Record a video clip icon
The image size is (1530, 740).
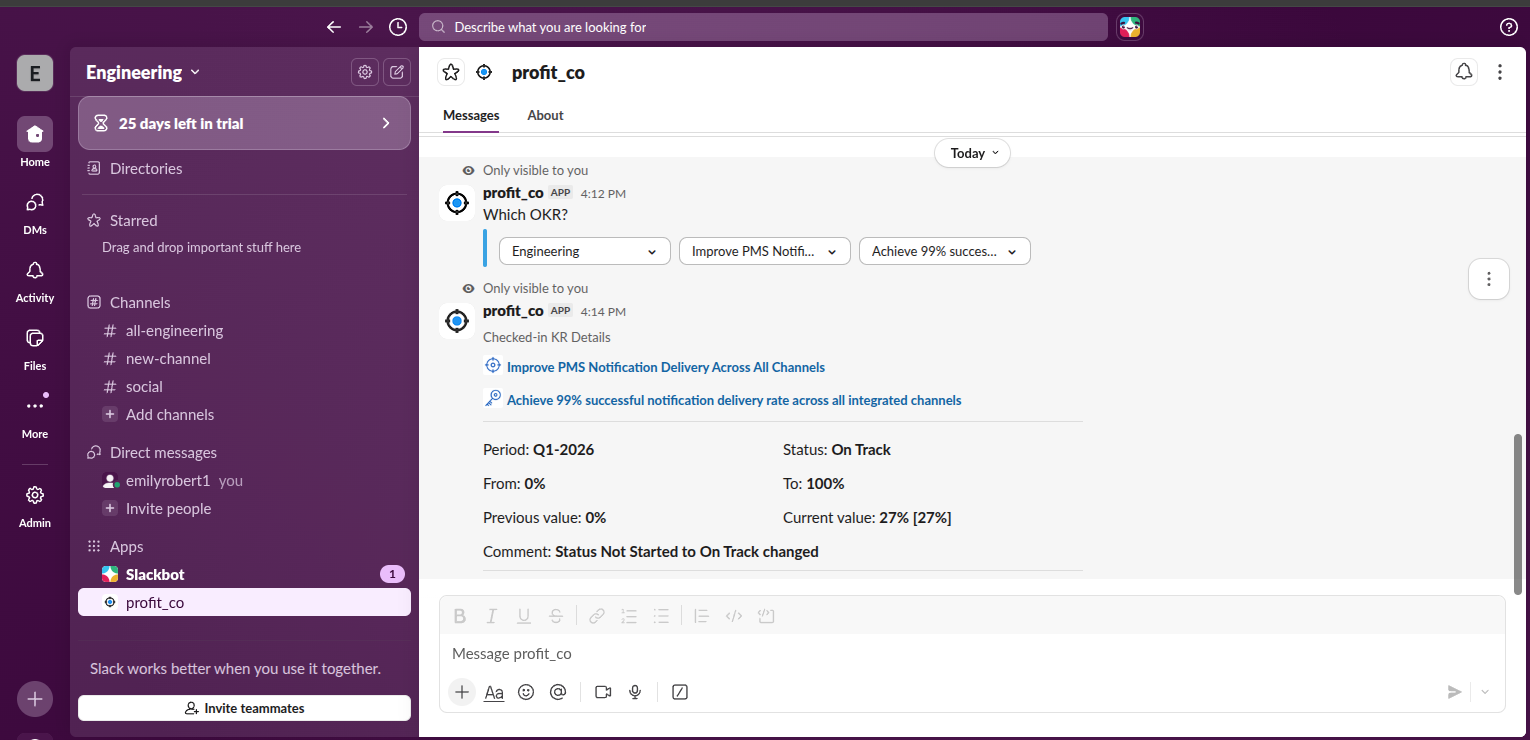[603, 692]
